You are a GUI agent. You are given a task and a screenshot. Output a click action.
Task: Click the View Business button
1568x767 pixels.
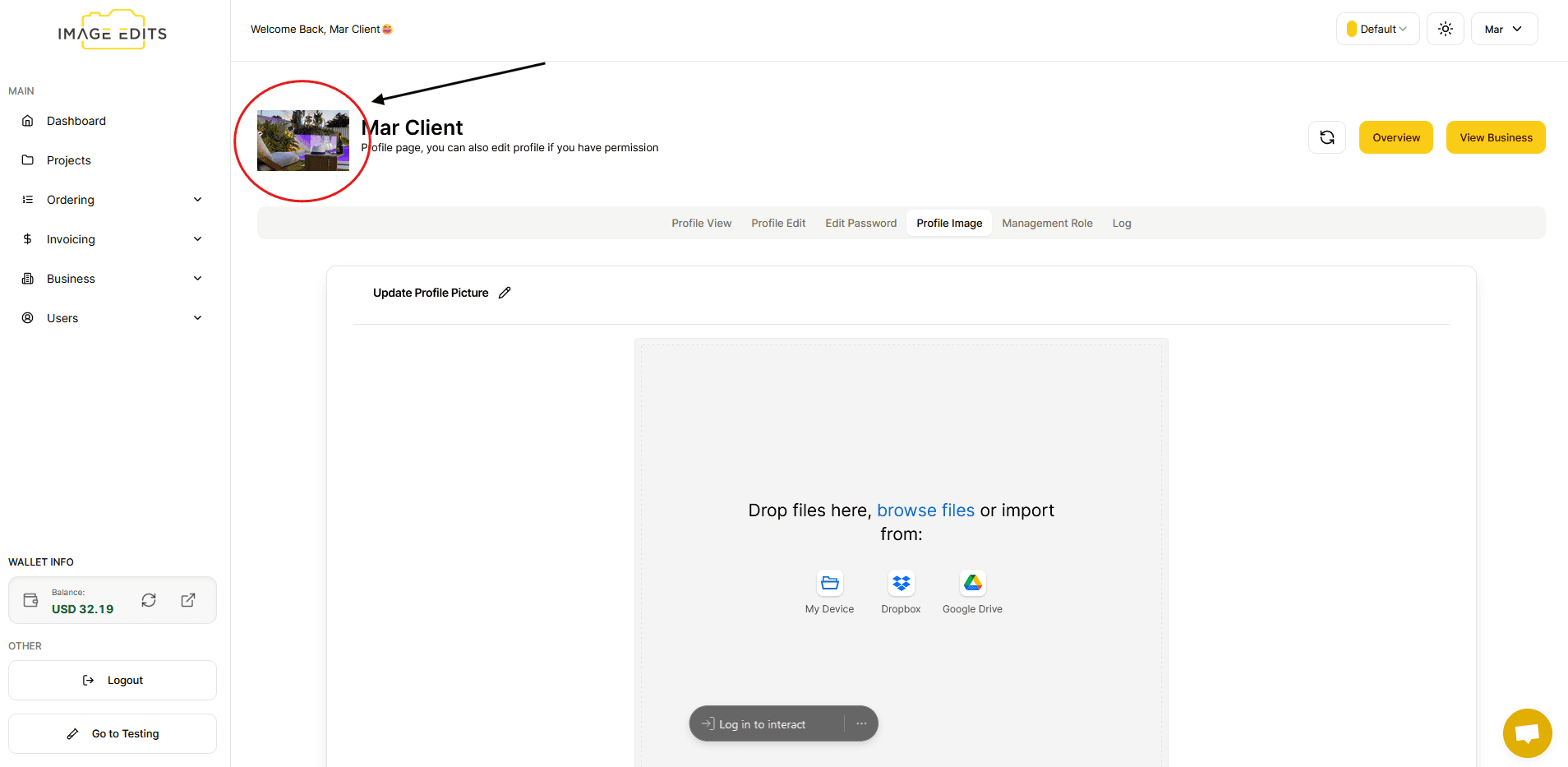coord(1495,137)
